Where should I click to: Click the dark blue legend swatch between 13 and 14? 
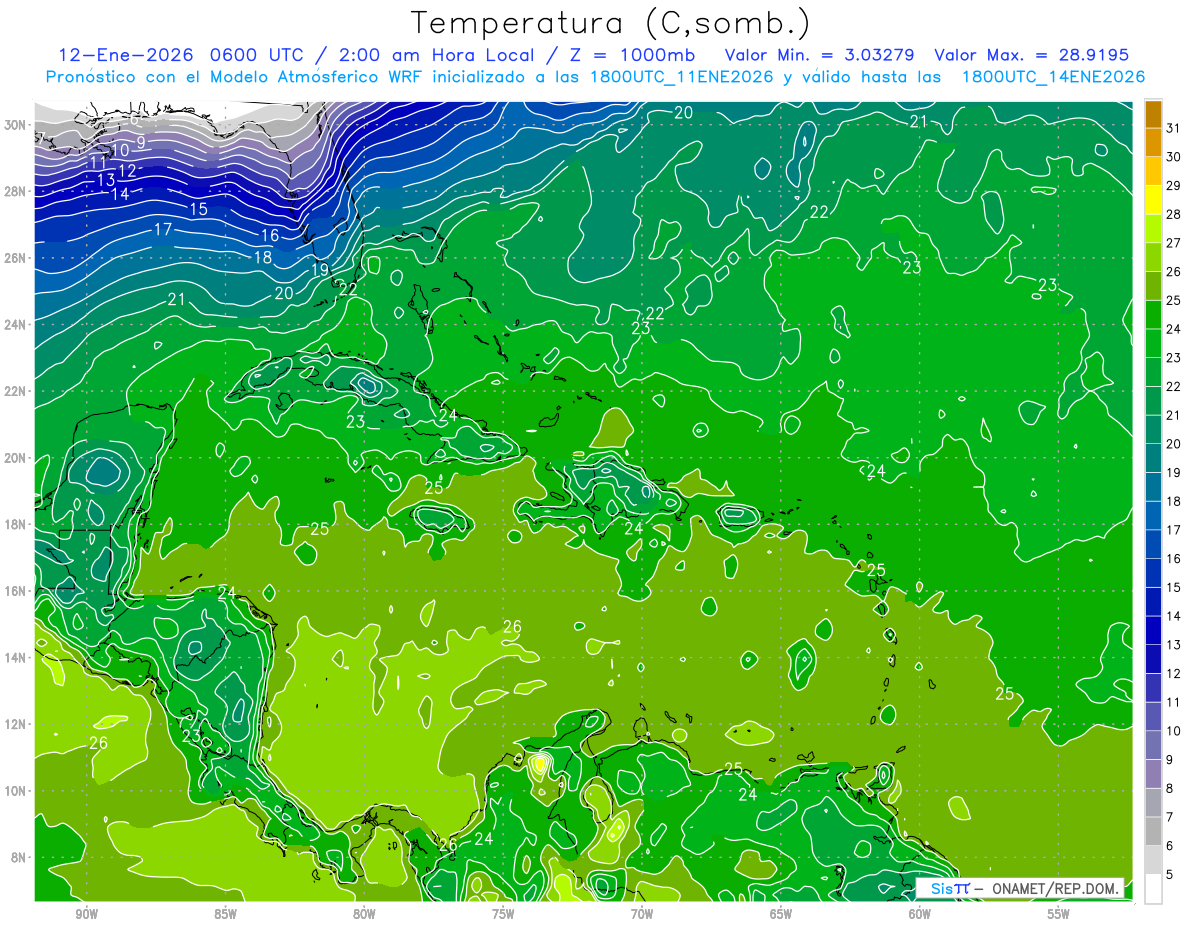1153,630
